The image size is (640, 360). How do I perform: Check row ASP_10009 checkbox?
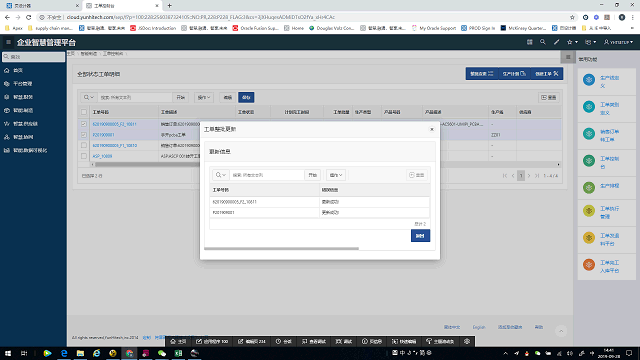(84, 156)
